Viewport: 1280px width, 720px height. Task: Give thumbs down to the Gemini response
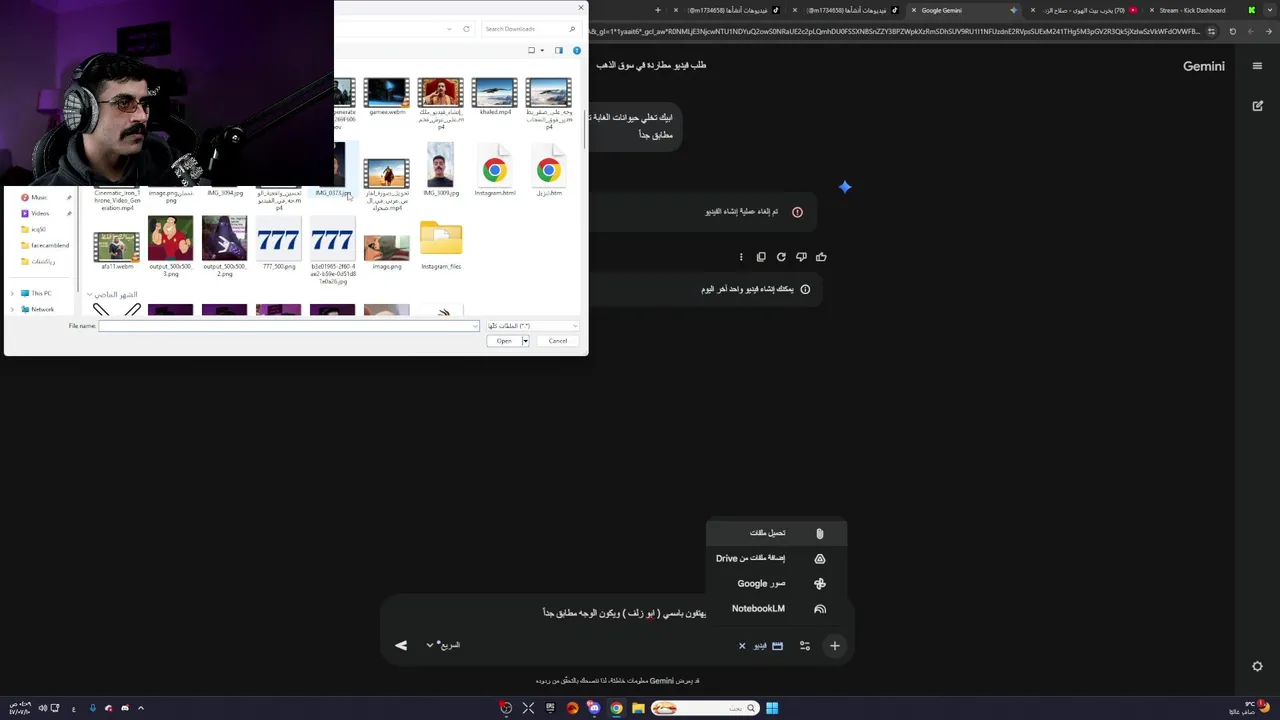pos(801,257)
